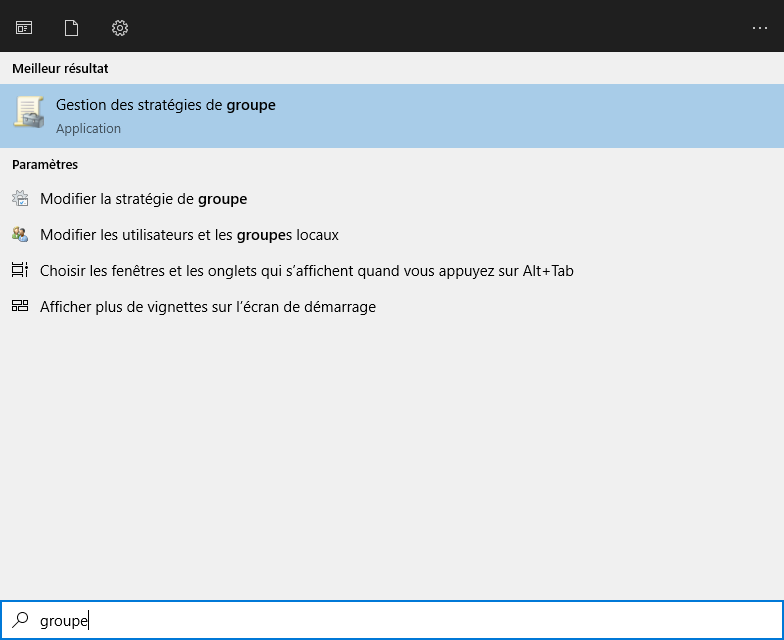
Task: Click the local users and groups icon
Action: point(20,235)
